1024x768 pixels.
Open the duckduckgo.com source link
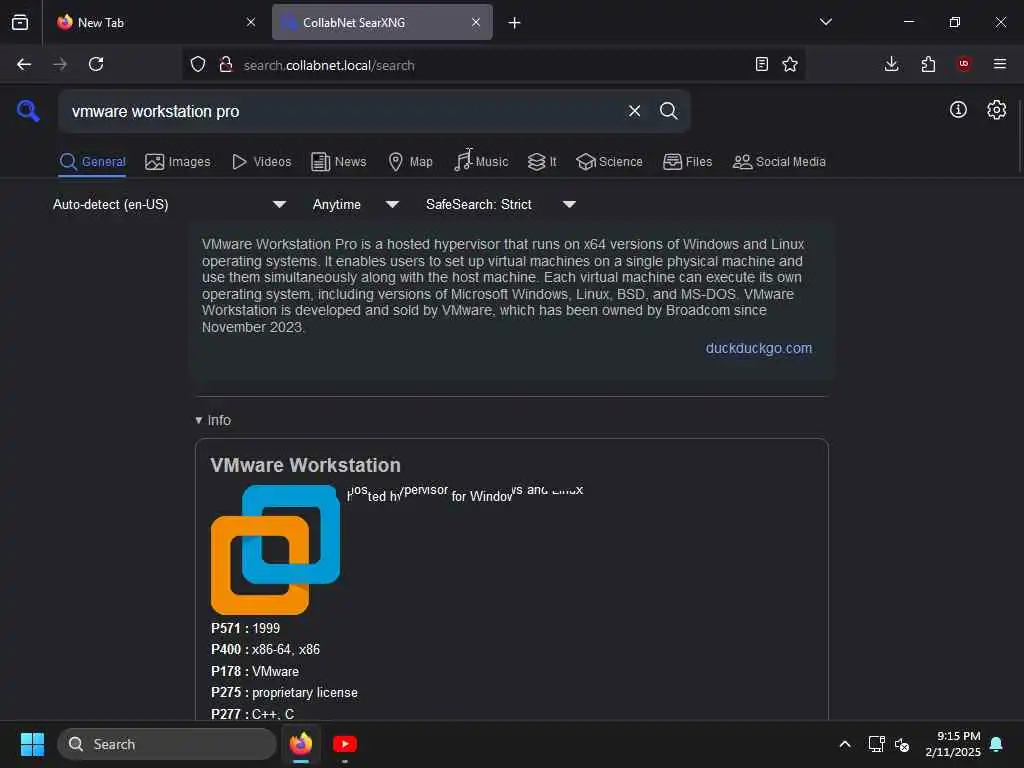pos(759,348)
